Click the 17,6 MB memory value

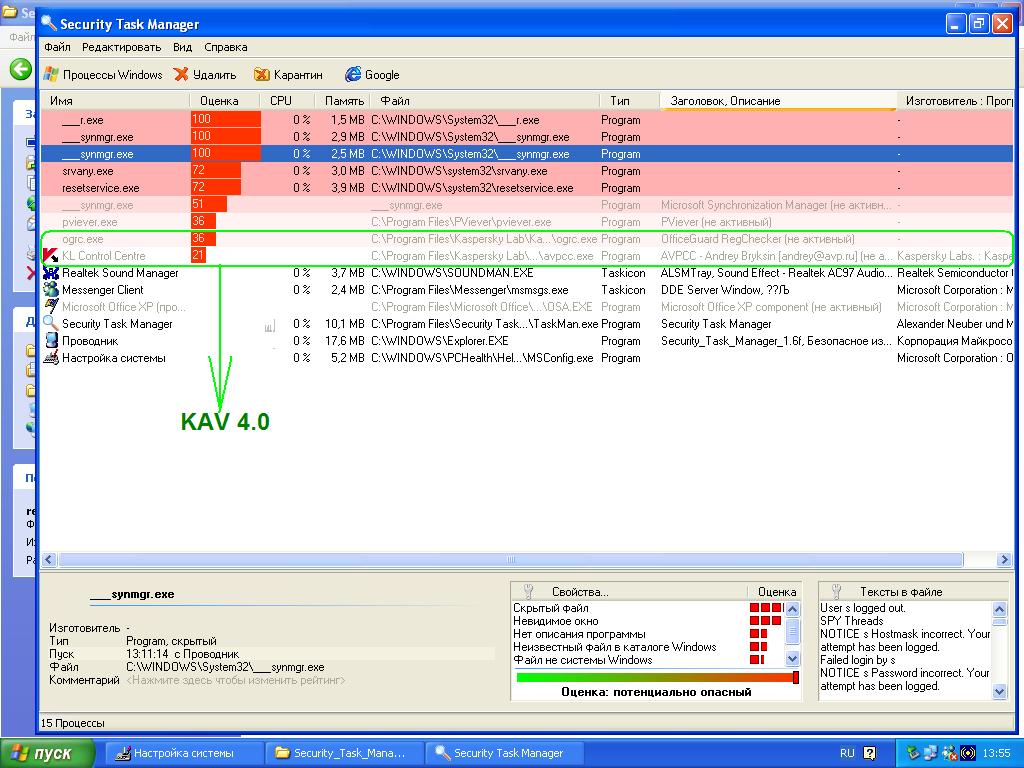coord(344,341)
